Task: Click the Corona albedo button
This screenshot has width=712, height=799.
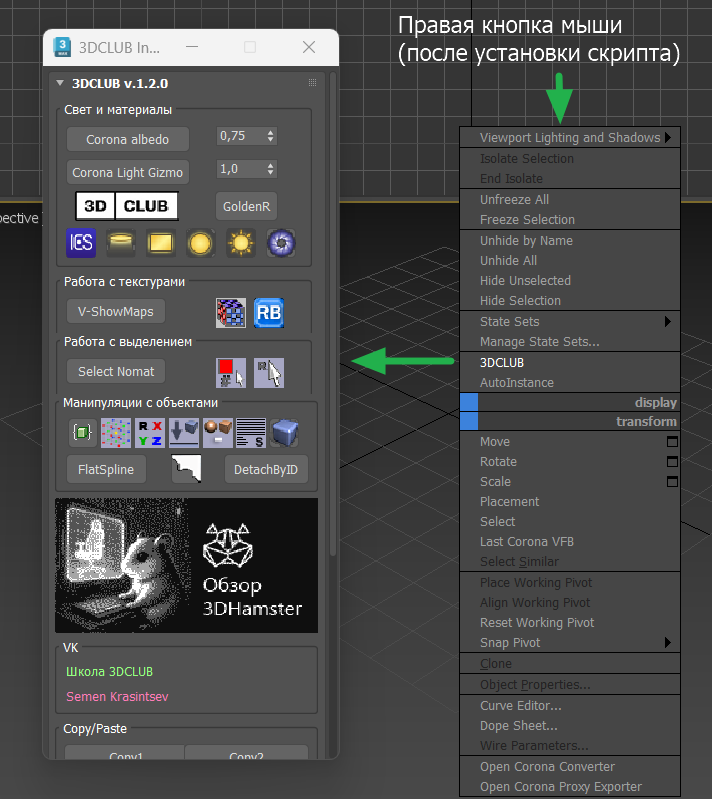Action: tap(127, 139)
